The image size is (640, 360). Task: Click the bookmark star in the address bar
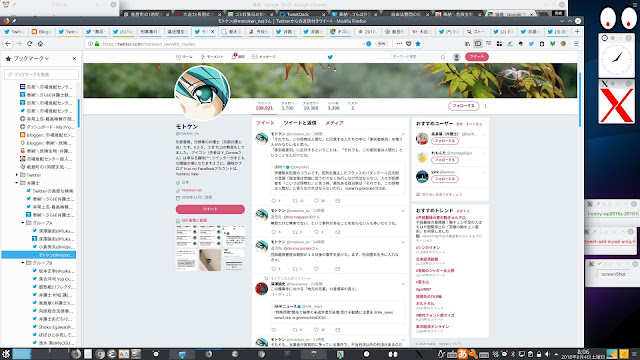(x=418, y=44)
